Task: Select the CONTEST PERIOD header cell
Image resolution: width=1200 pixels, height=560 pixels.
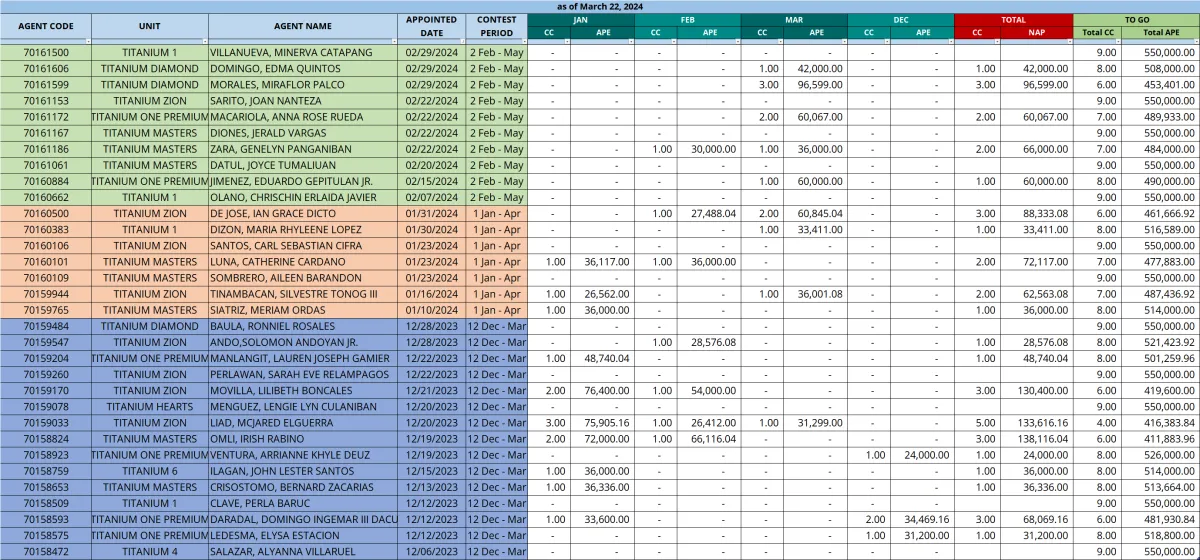Action: pyautogui.click(x=497, y=26)
